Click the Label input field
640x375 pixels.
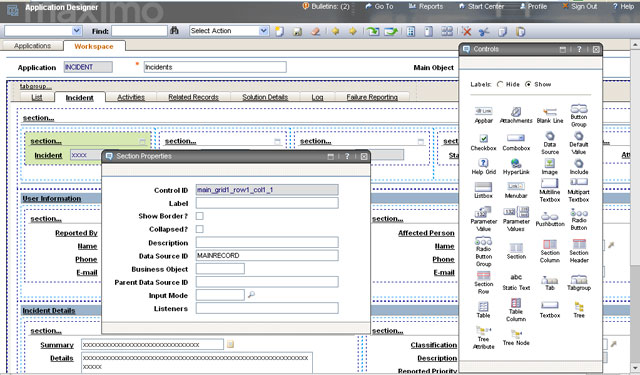tap(267, 203)
